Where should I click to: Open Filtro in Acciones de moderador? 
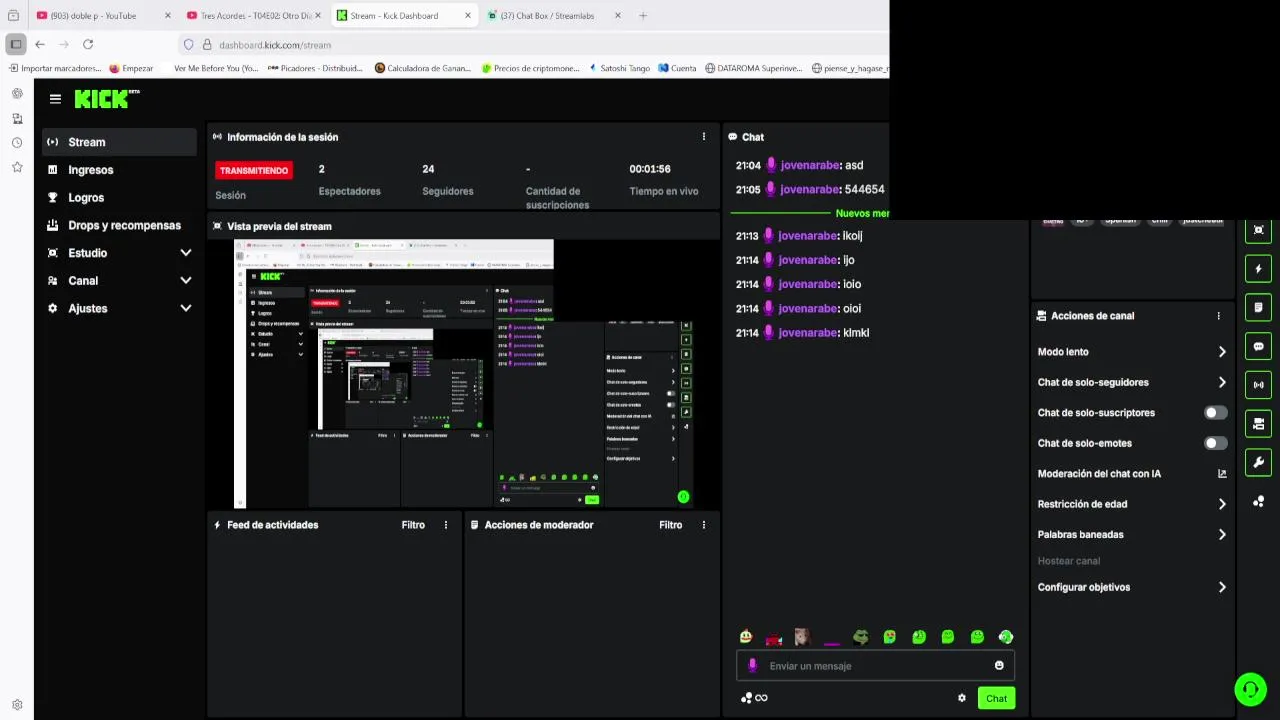(671, 525)
